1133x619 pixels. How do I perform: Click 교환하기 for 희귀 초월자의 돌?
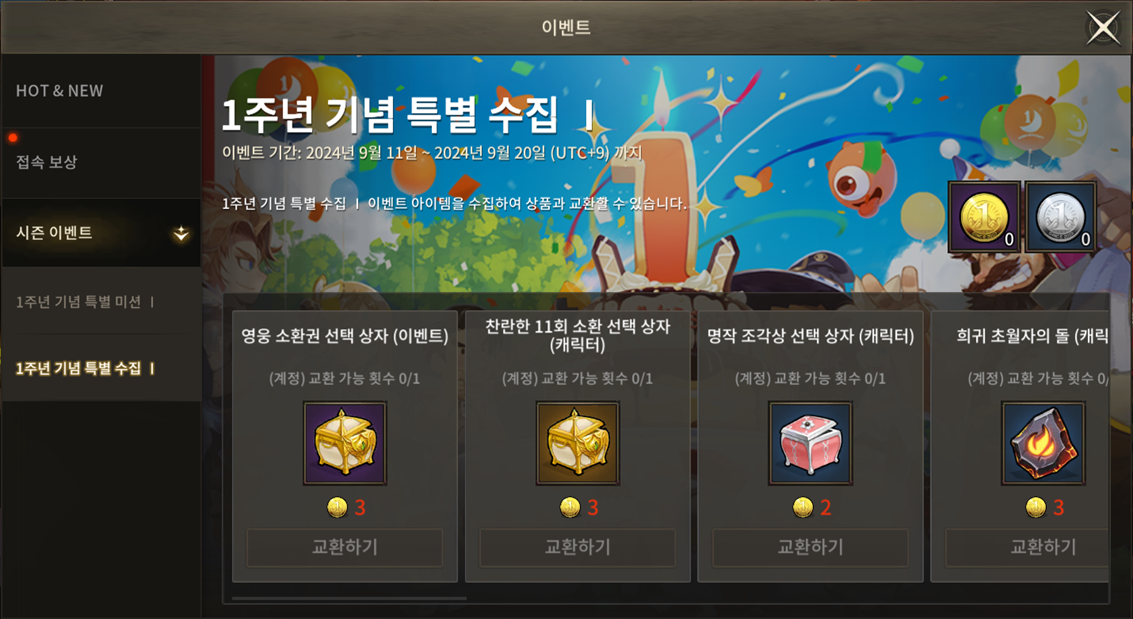tap(1027, 547)
